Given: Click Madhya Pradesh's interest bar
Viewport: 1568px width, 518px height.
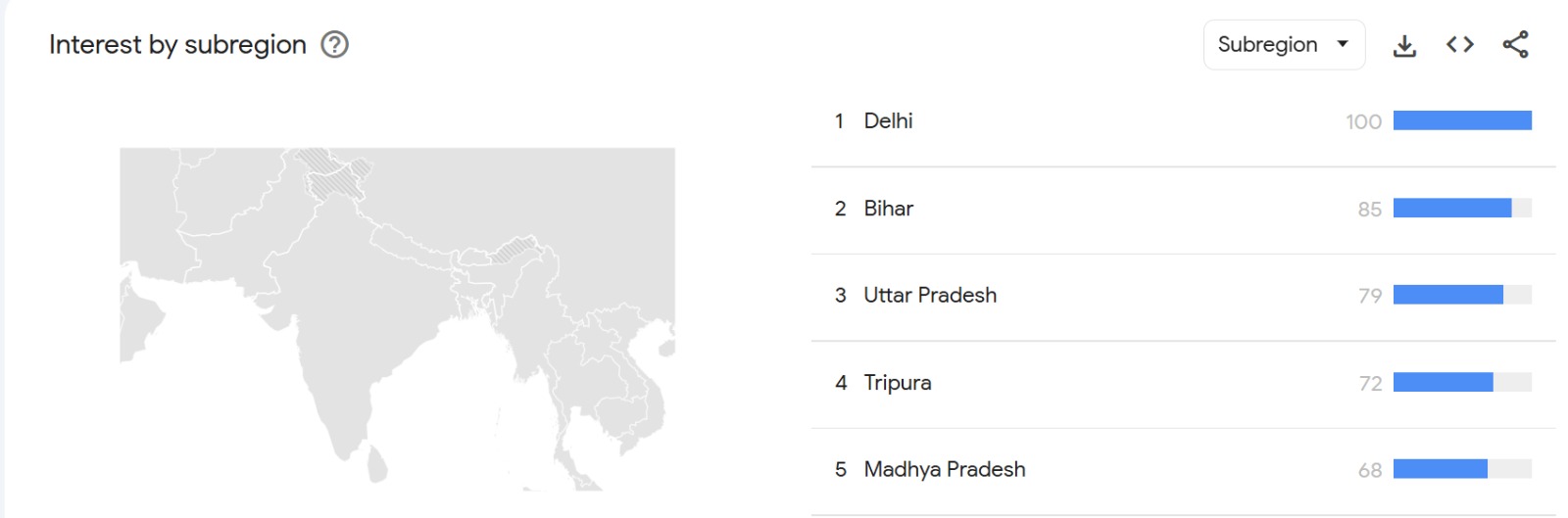Looking at the screenshot, I should coord(1440,469).
